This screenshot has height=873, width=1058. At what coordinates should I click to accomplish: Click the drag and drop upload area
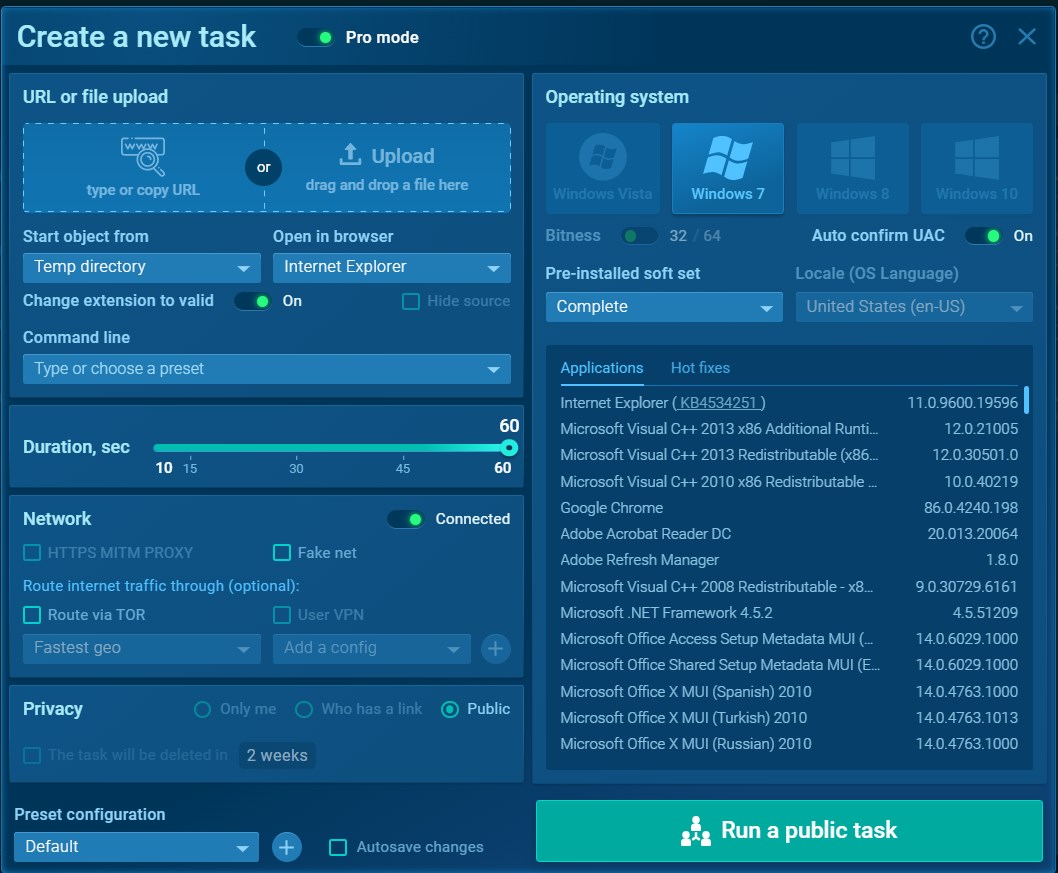click(x=387, y=167)
